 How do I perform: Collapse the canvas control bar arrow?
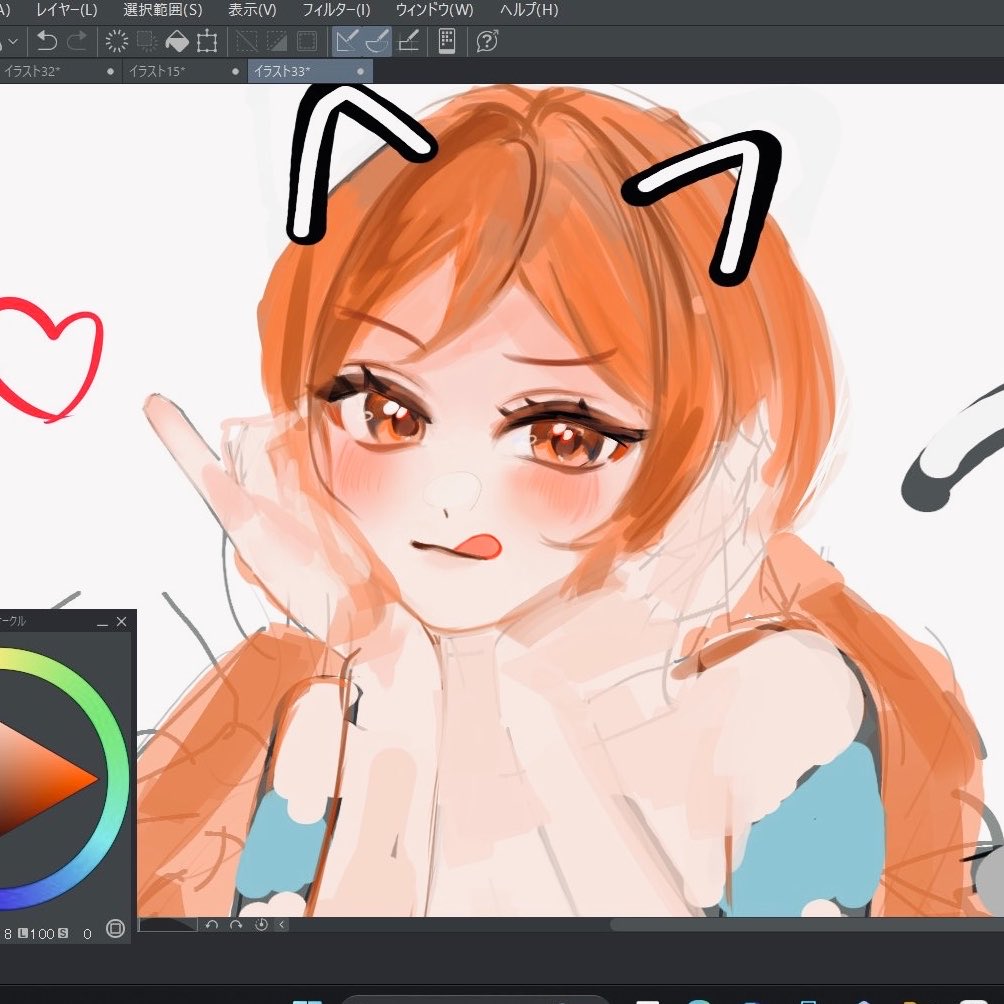[282, 925]
